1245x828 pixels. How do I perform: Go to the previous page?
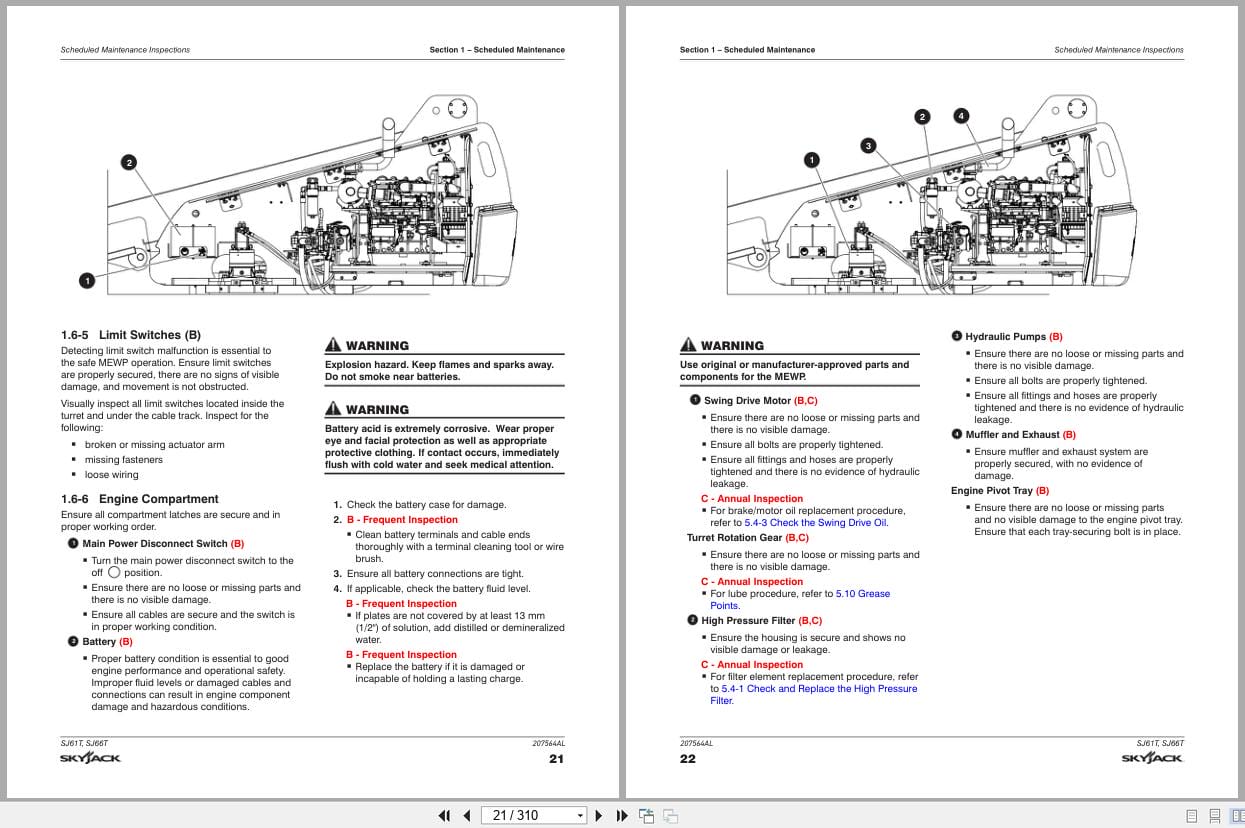click(466, 815)
